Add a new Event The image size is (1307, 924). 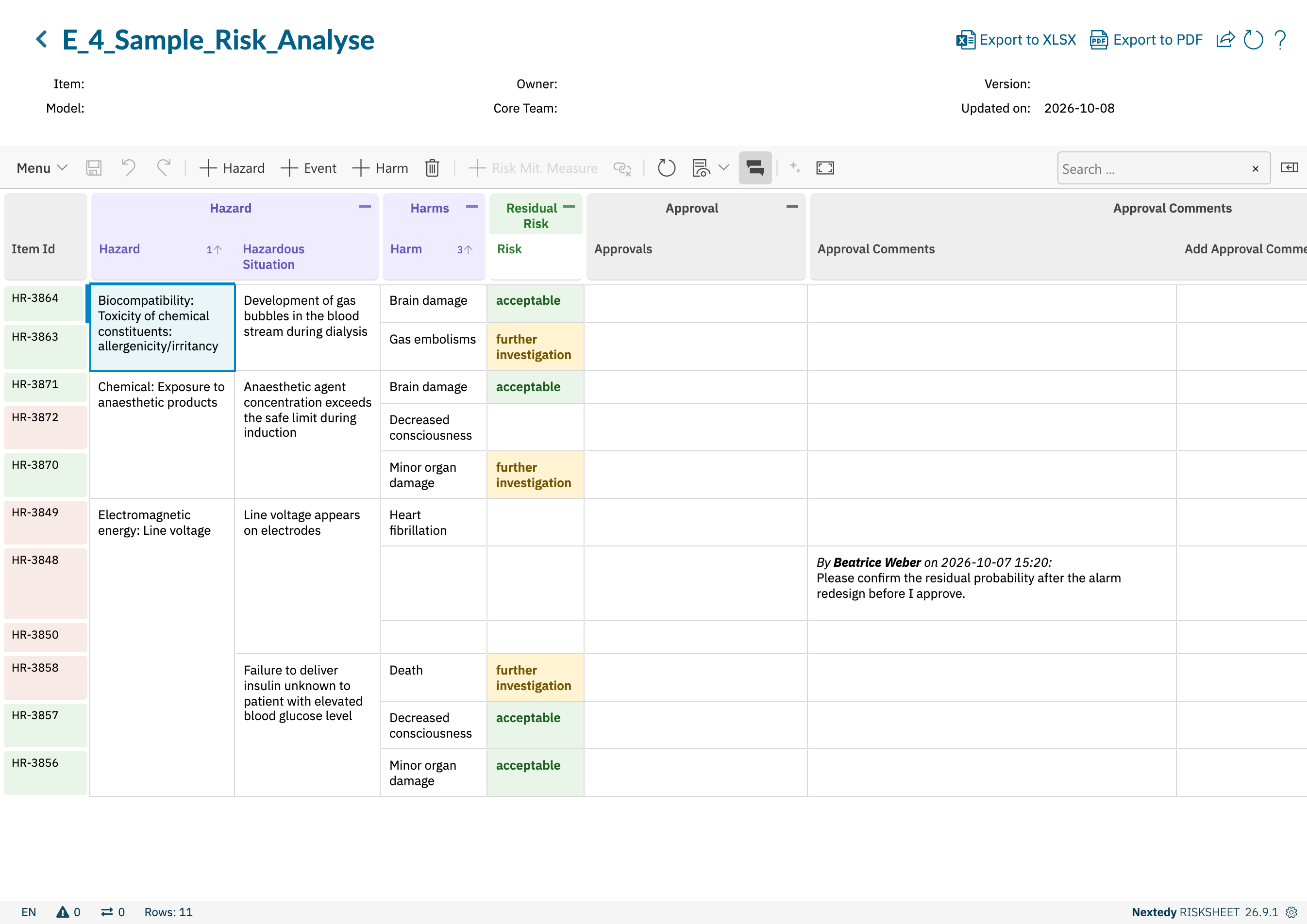pyautogui.click(x=308, y=168)
